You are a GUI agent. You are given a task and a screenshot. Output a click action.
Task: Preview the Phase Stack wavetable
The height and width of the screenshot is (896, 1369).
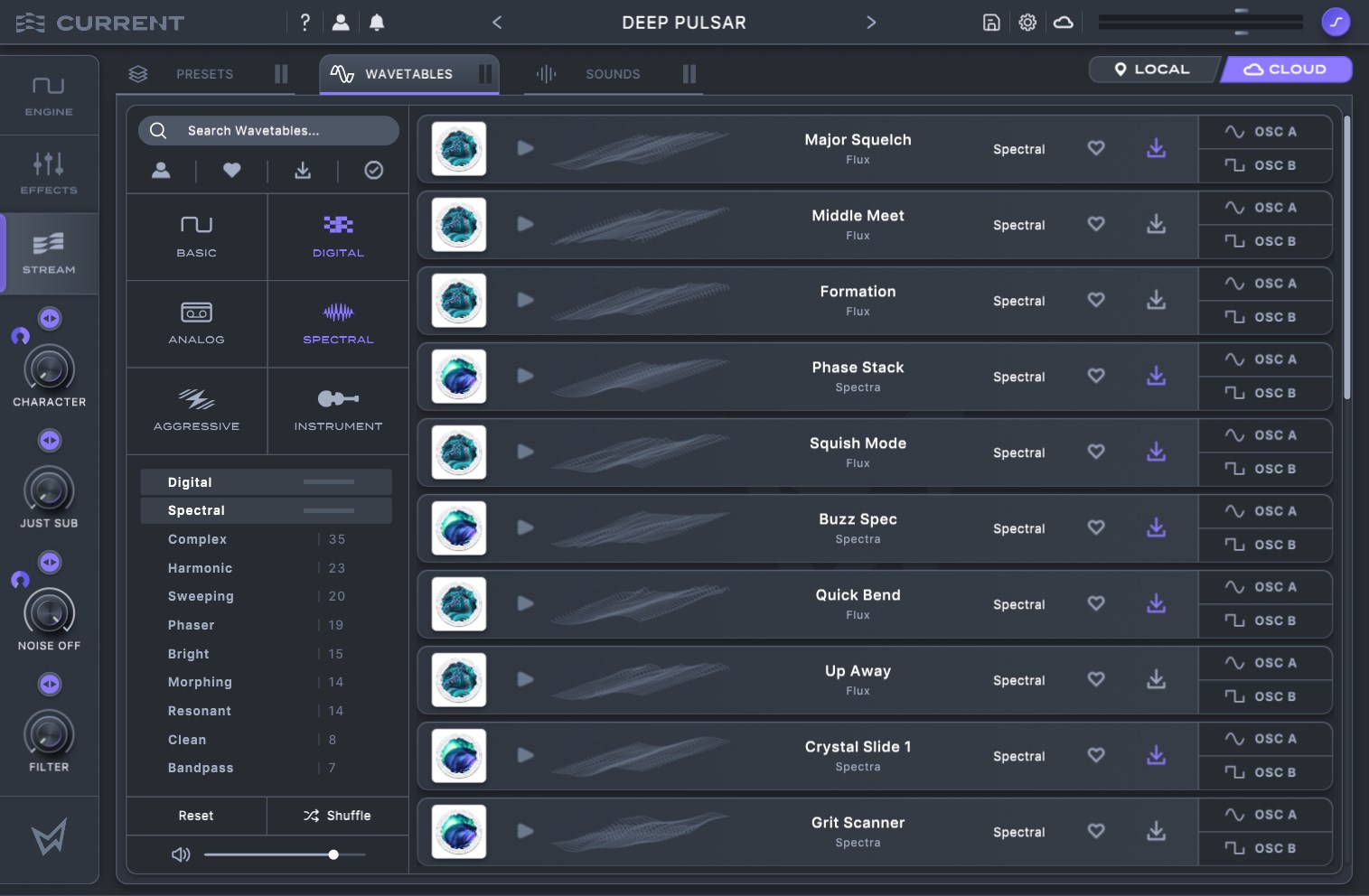tap(525, 376)
